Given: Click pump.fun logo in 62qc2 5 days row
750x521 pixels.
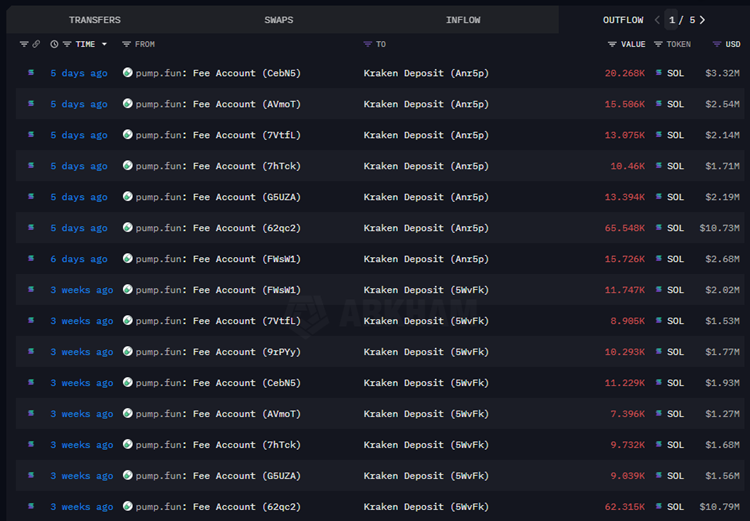Looking at the screenshot, I should (x=128, y=228).
